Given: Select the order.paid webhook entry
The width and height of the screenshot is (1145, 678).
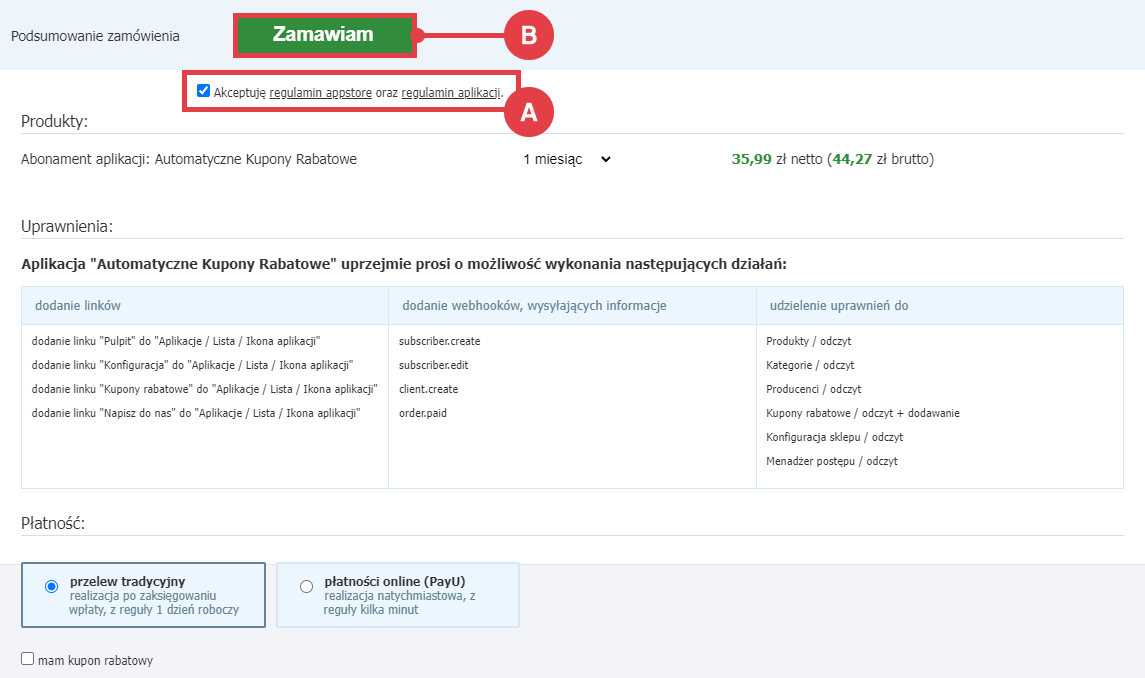Looking at the screenshot, I should click(425, 413).
